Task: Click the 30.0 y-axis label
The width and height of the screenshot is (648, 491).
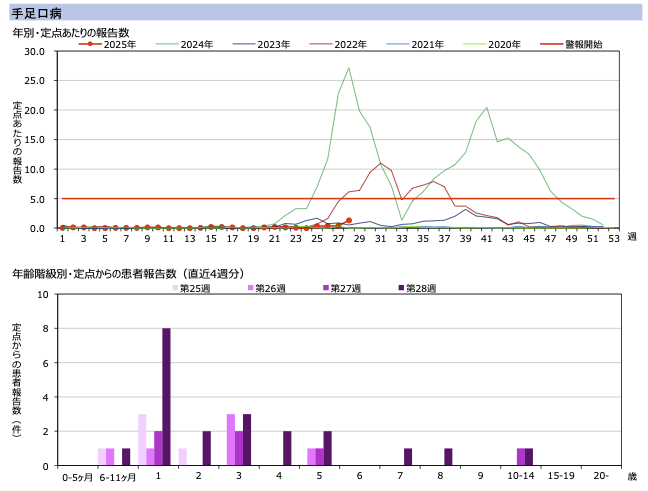Action: point(34,52)
